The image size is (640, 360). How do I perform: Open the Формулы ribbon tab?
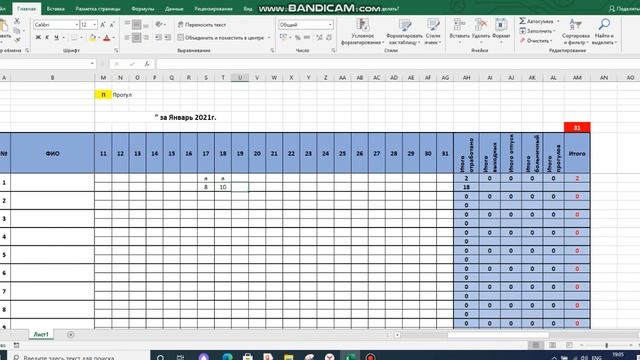point(142,9)
